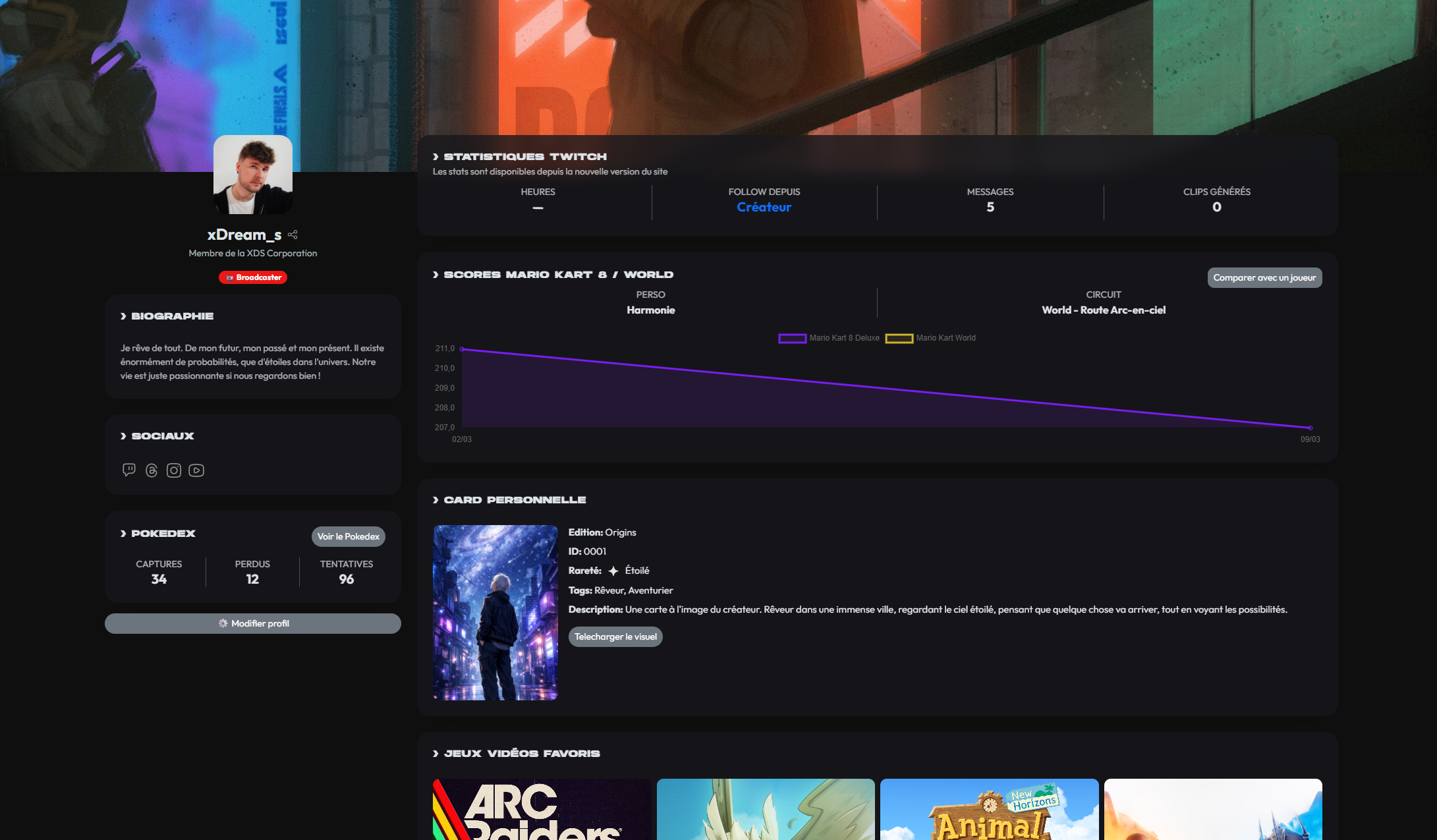Click the Broadcaster badge
Screen dimensions: 1437x840
(253, 277)
